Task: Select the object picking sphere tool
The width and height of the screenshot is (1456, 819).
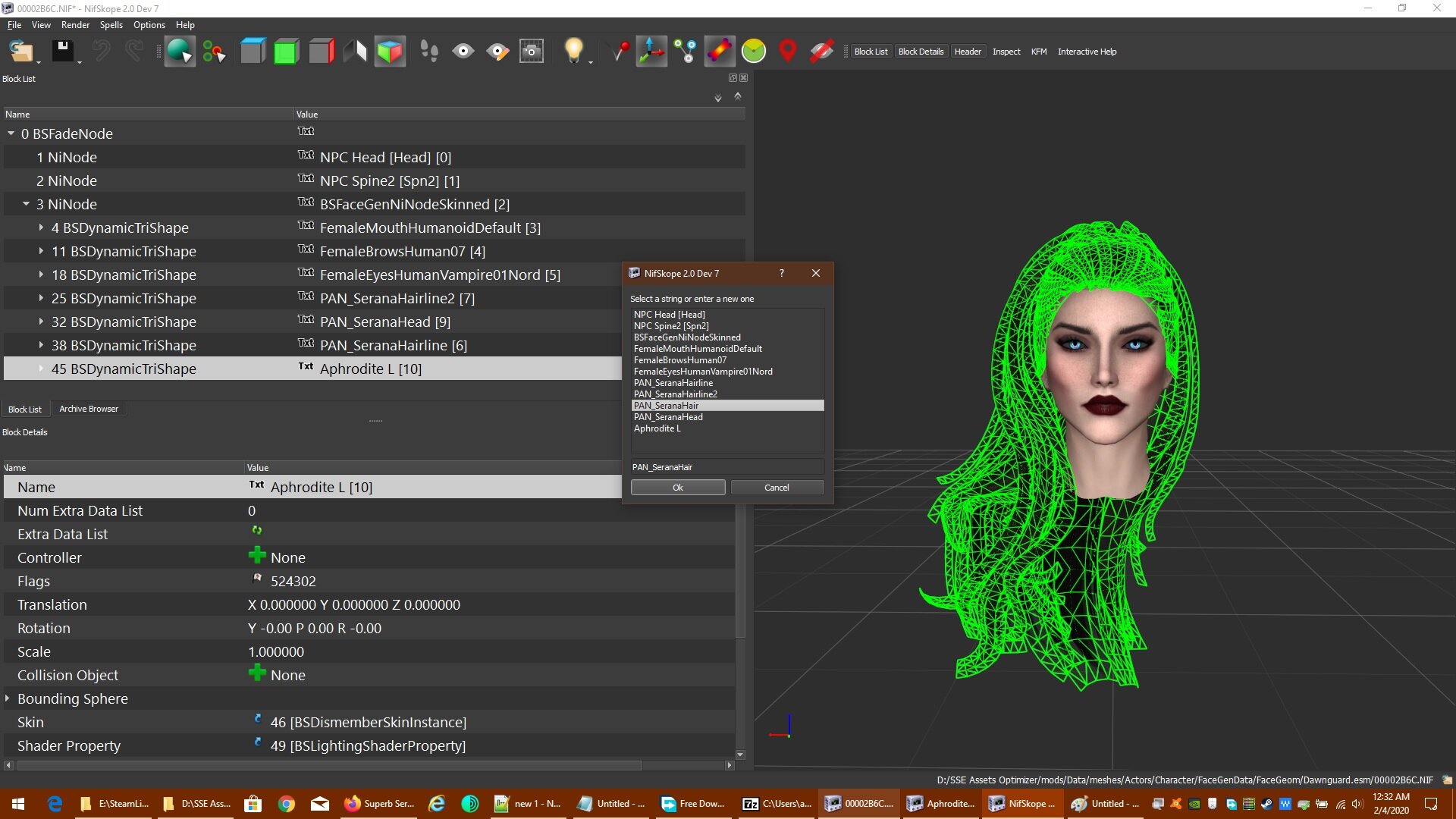Action: point(180,52)
